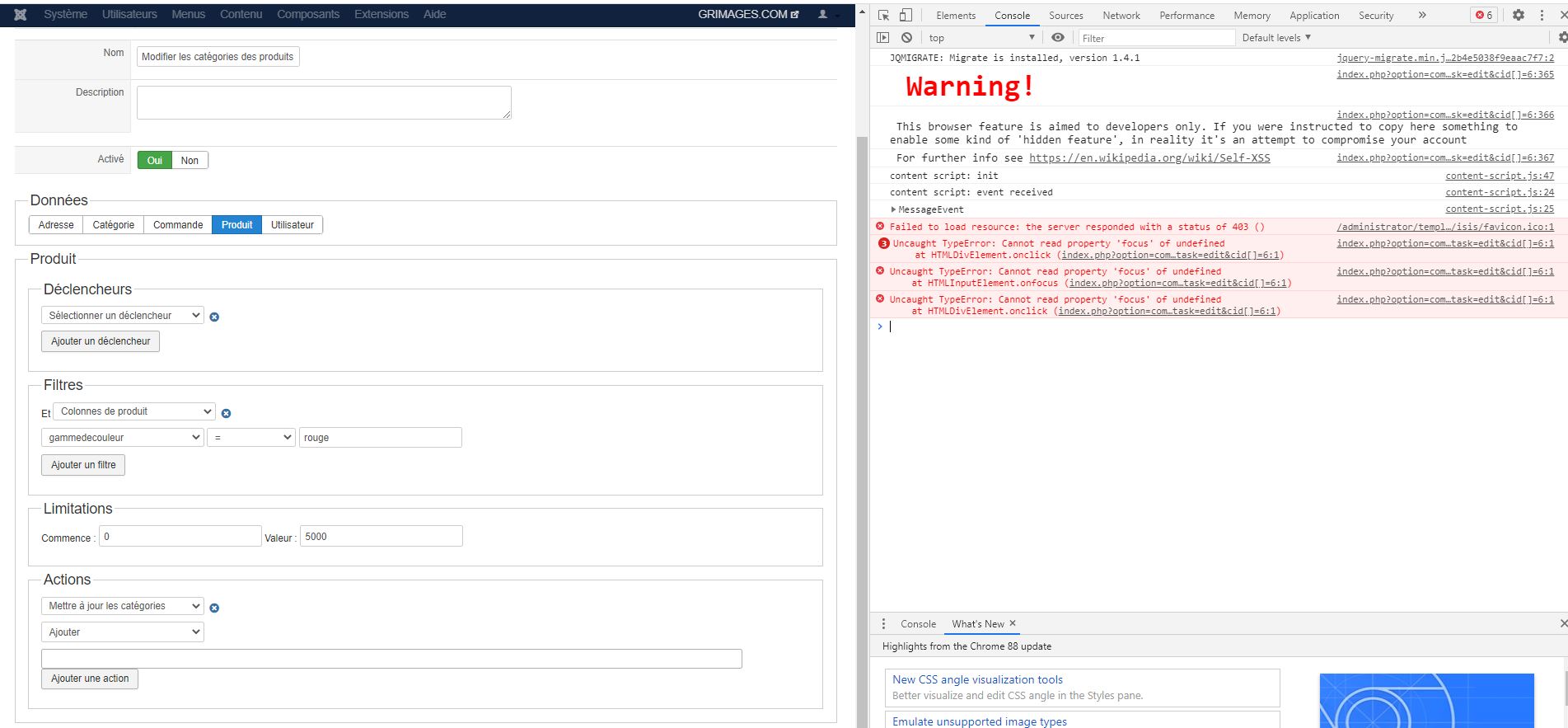Toggle the DevTools device toolbar icon

pyautogui.click(x=906, y=15)
